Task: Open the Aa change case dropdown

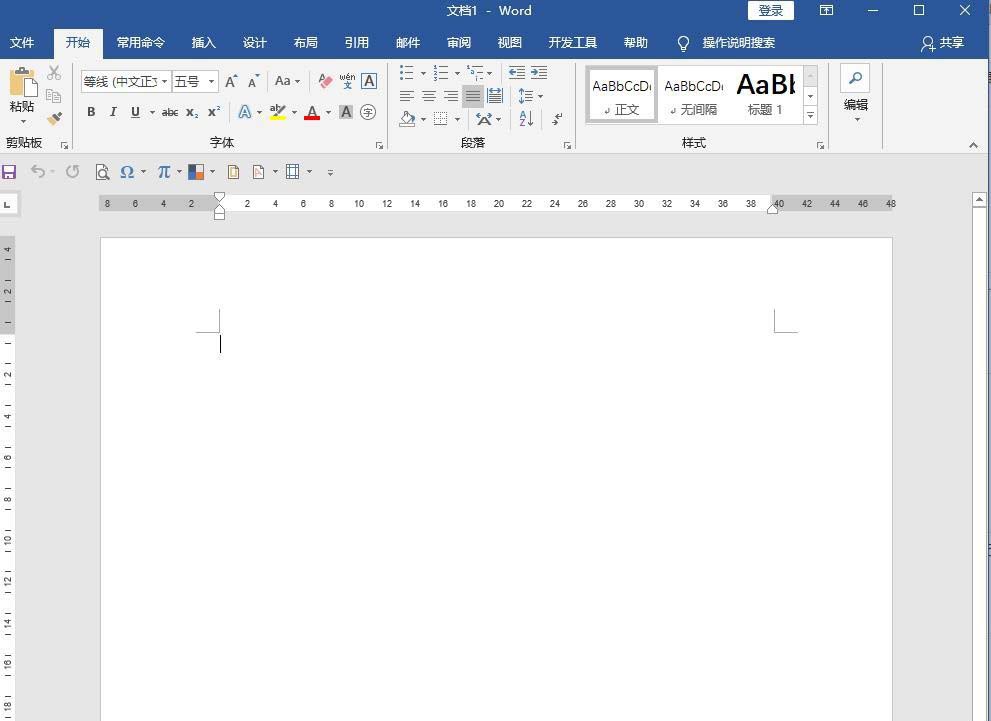Action: 287,81
